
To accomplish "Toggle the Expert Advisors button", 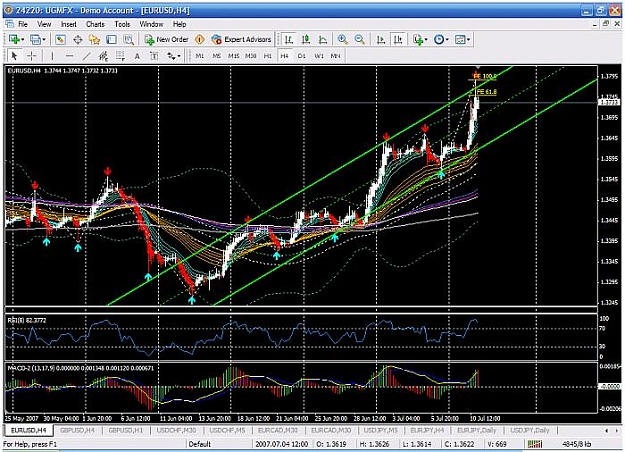I will click(242, 39).
